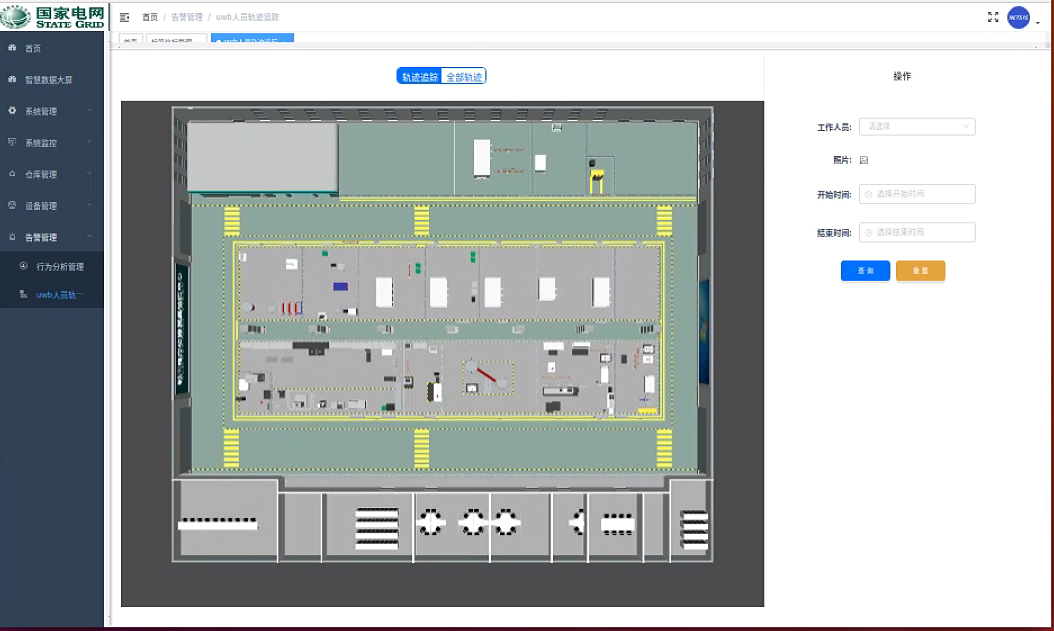
Task: Expand the 仓库管理 sidebar menu
Action: click(x=51, y=174)
